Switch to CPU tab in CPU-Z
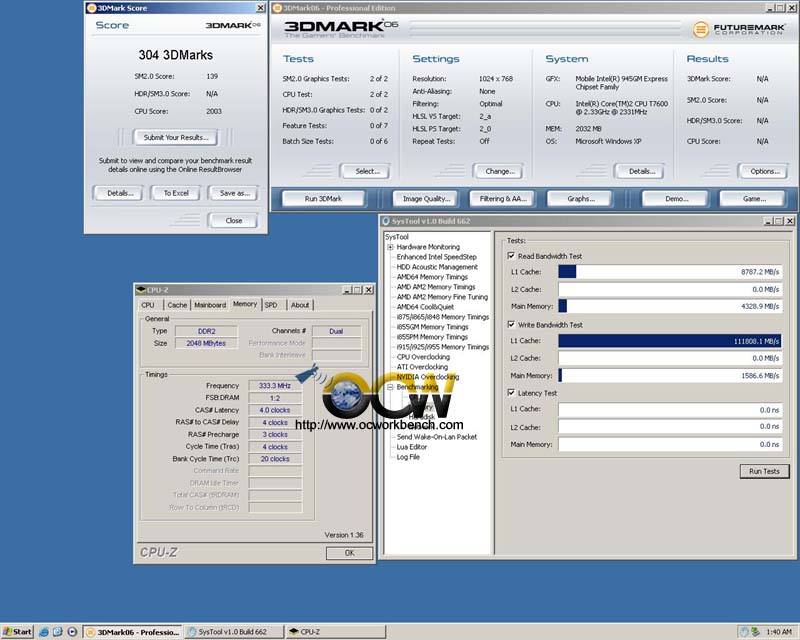The image size is (800, 640). click(x=148, y=305)
